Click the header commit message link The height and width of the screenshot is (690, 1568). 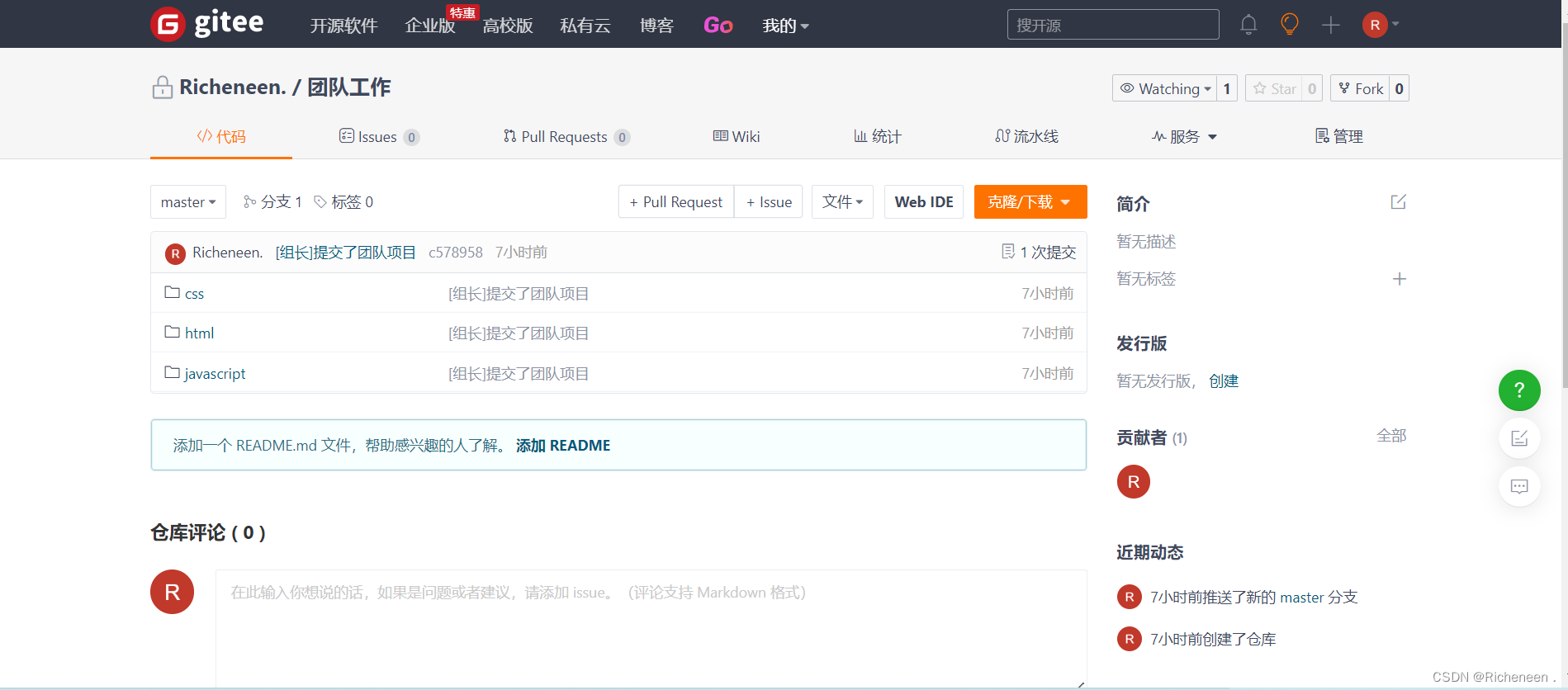click(x=345, y=253)
